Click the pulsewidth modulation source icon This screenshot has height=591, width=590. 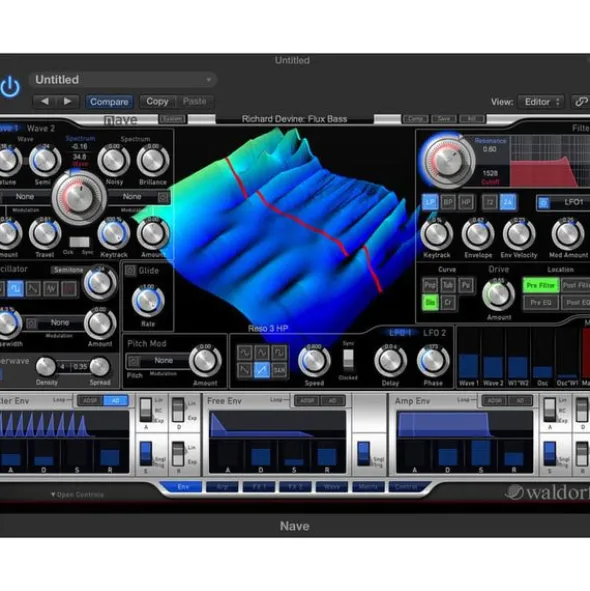pyautogui.click(x=32, y=323)
